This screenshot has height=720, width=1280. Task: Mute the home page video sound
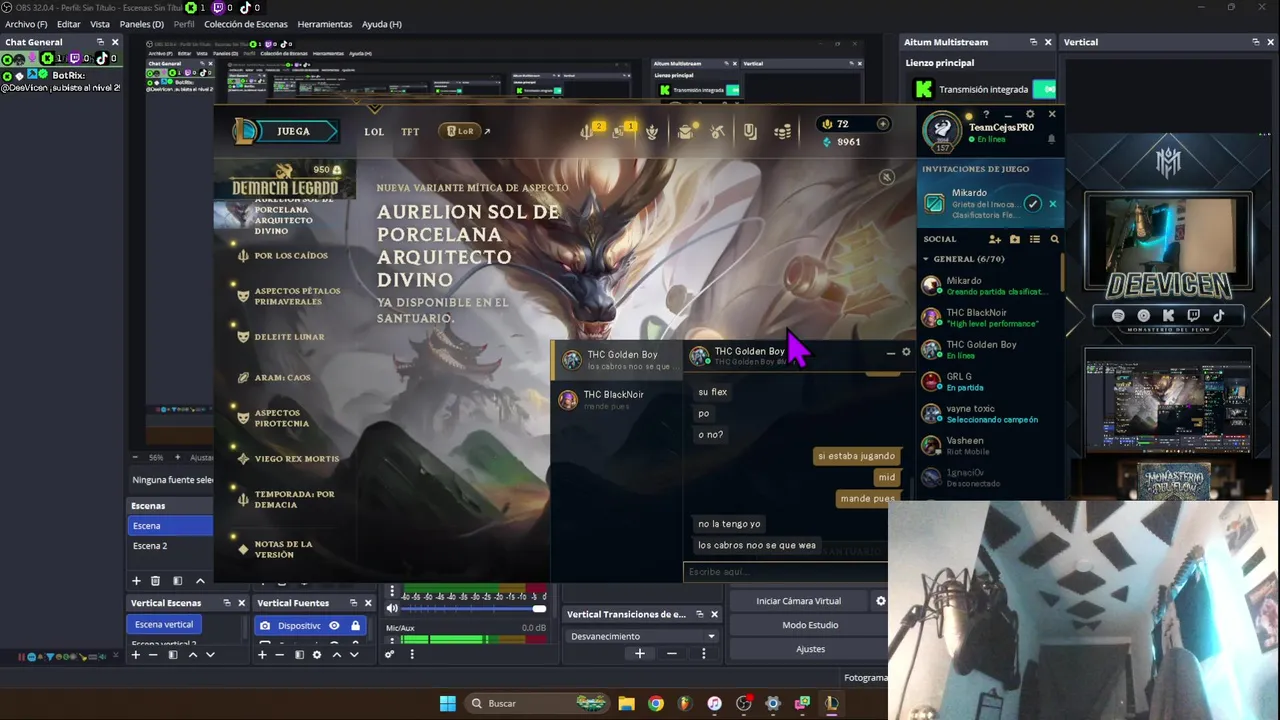[x=886, y=177]
